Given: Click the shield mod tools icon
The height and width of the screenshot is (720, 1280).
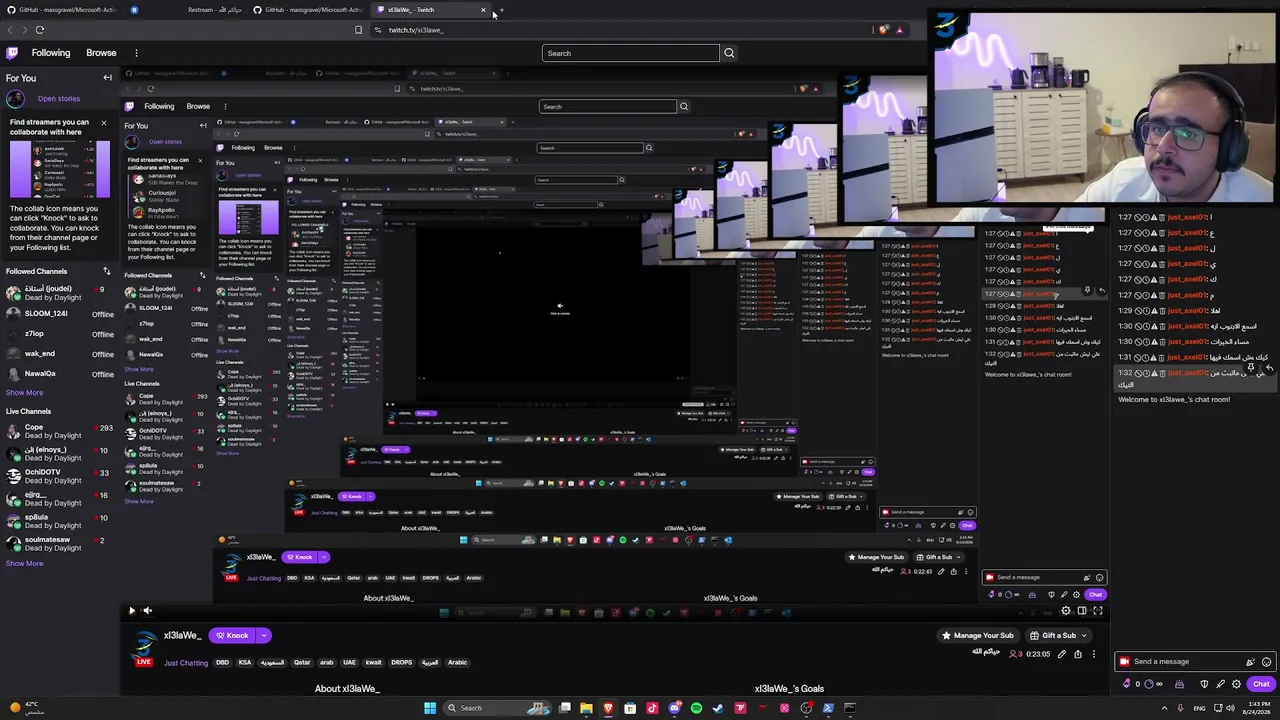Looking at the screenshot, I should [1204, 684].
